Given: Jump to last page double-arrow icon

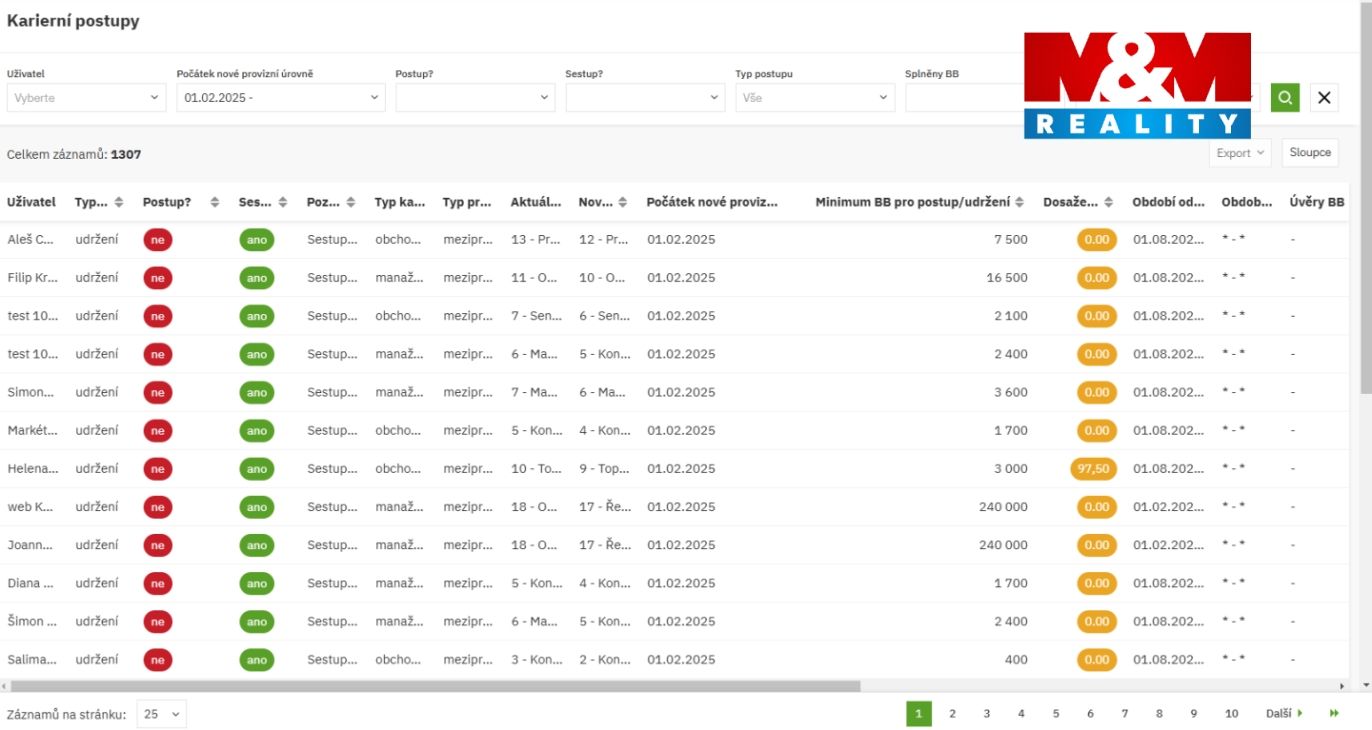Looking at the screenshot, I should (x=1334, y=713).
